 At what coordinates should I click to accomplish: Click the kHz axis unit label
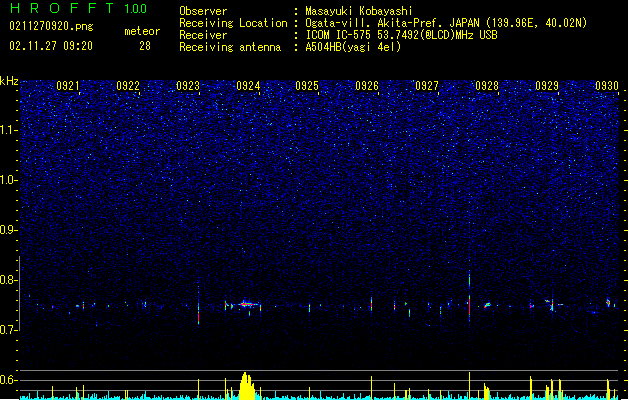9,81
